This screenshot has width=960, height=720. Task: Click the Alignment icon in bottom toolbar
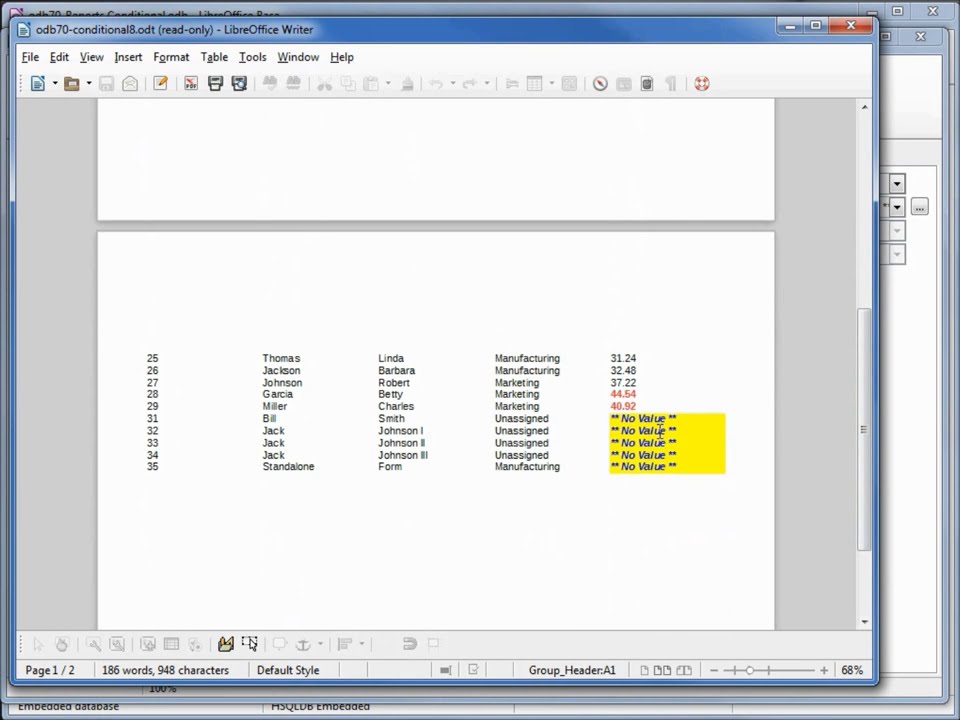[345, 644]
